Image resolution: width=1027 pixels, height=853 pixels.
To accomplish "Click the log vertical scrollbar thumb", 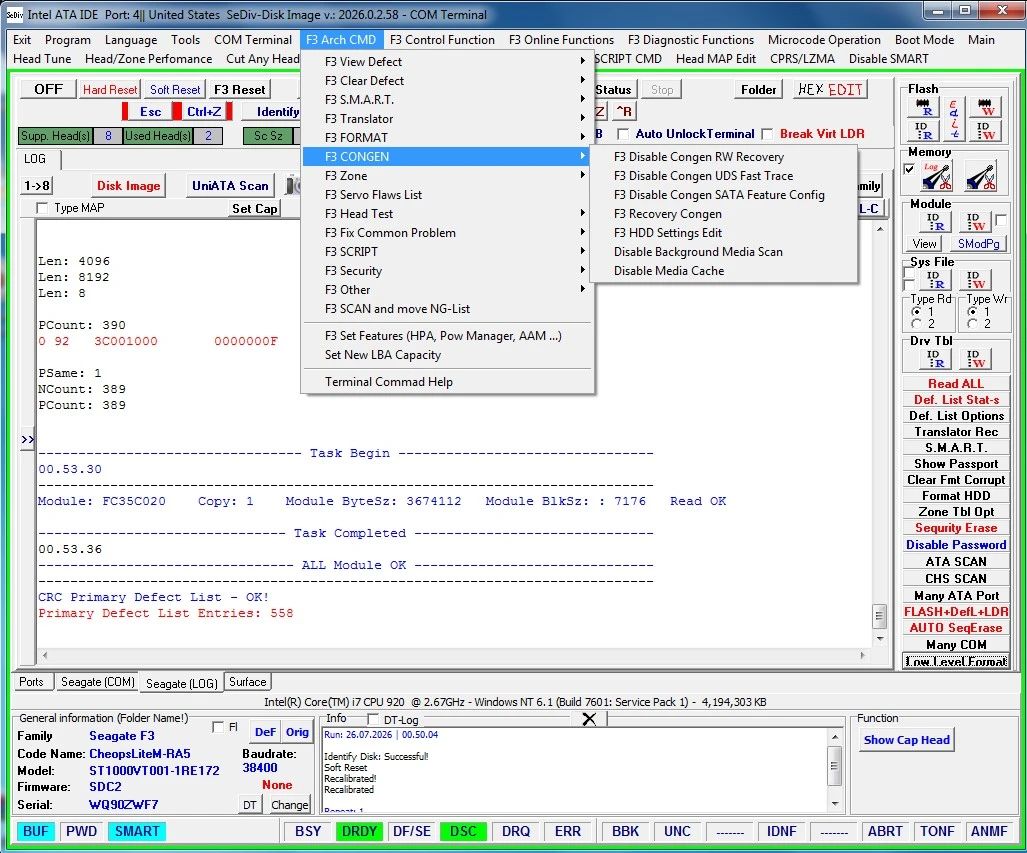I will 880,616.
